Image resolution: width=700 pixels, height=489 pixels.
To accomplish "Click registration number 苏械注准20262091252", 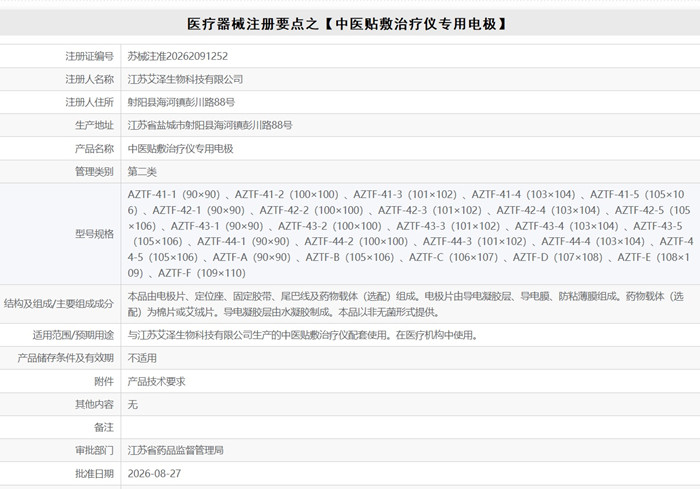I will point(178,56).
